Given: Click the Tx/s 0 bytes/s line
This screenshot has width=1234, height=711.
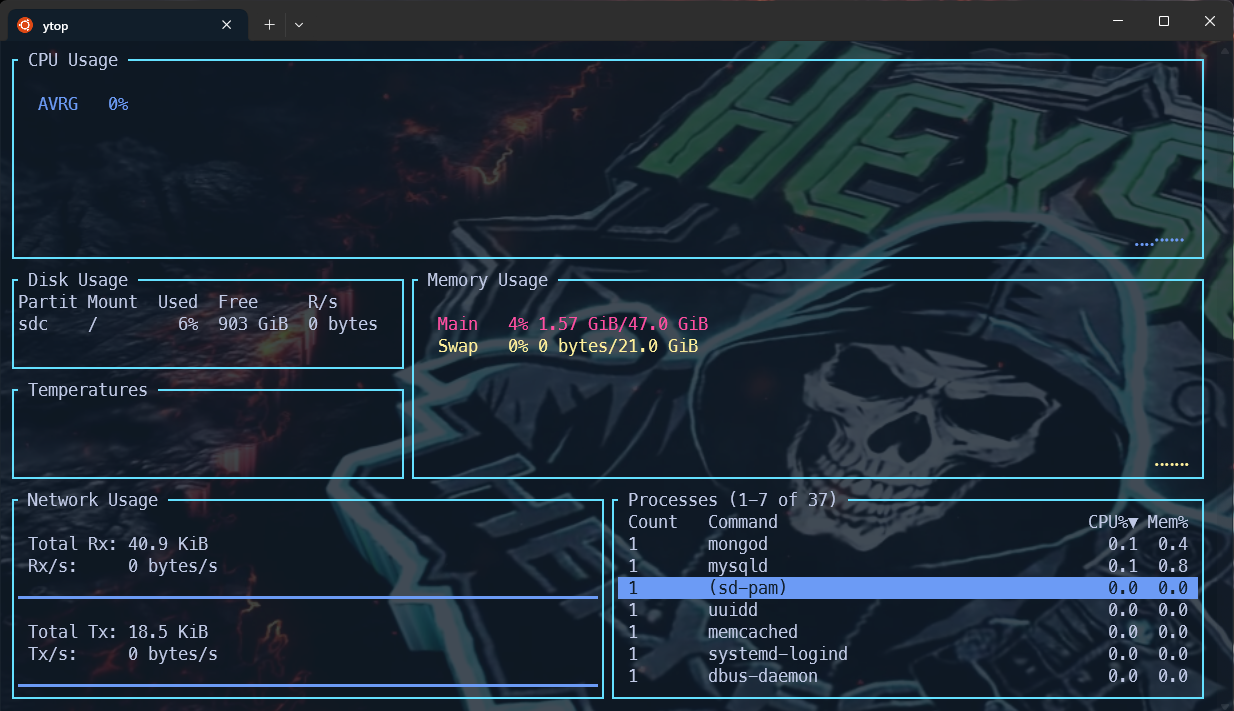Looking at the screenshot, I should (x=123, y=654).
